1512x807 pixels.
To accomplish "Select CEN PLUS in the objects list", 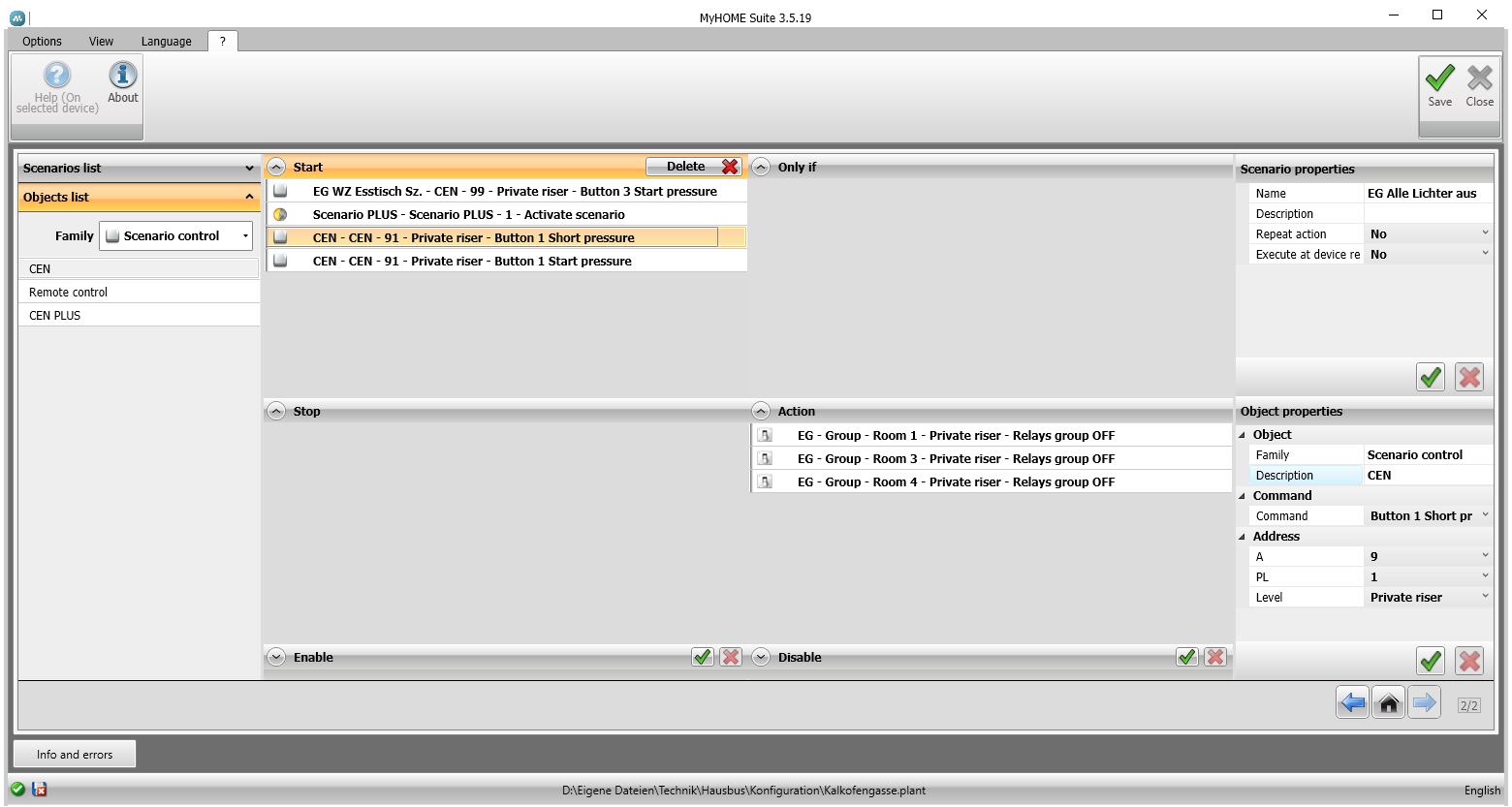I will (139, 315).
